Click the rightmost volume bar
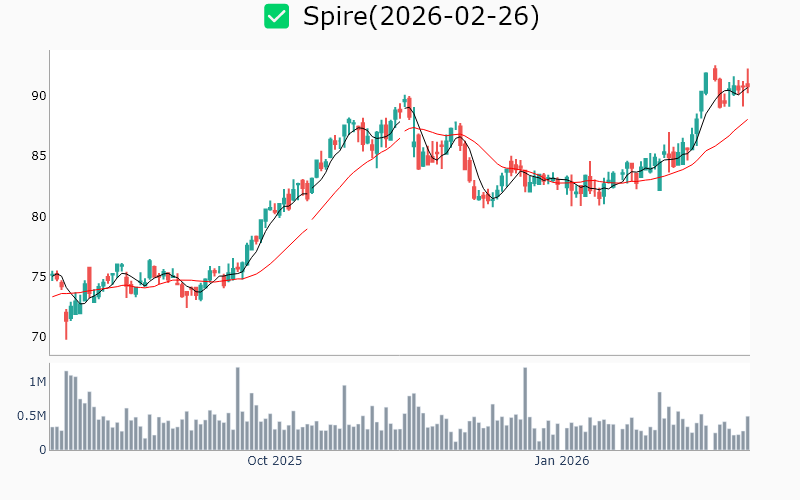 pyautogui.click(x=747, y=433)
